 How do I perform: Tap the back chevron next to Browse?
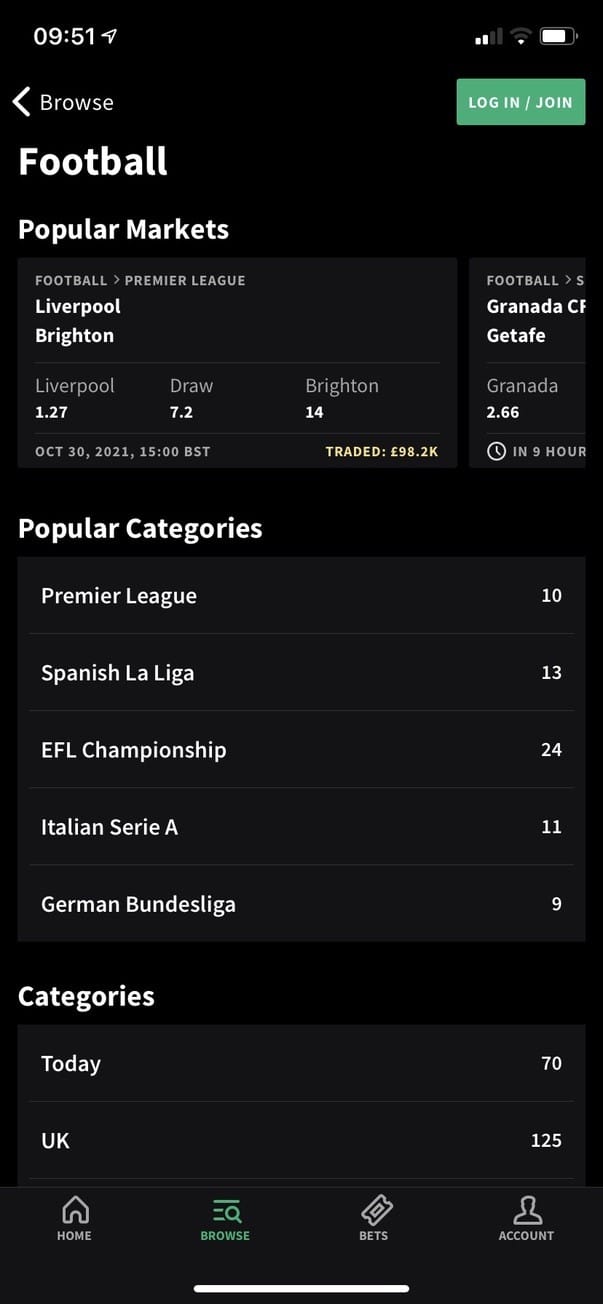(22, 102)
